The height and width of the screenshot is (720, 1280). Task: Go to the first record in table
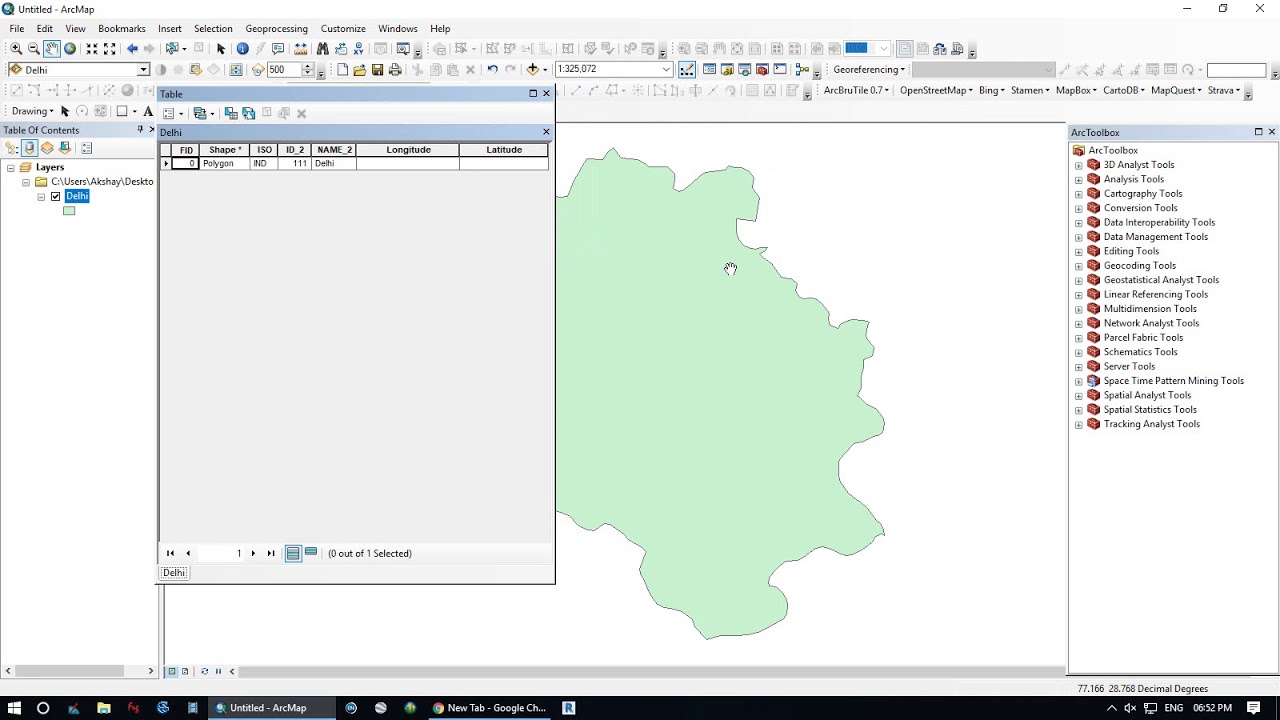(170, 553)
